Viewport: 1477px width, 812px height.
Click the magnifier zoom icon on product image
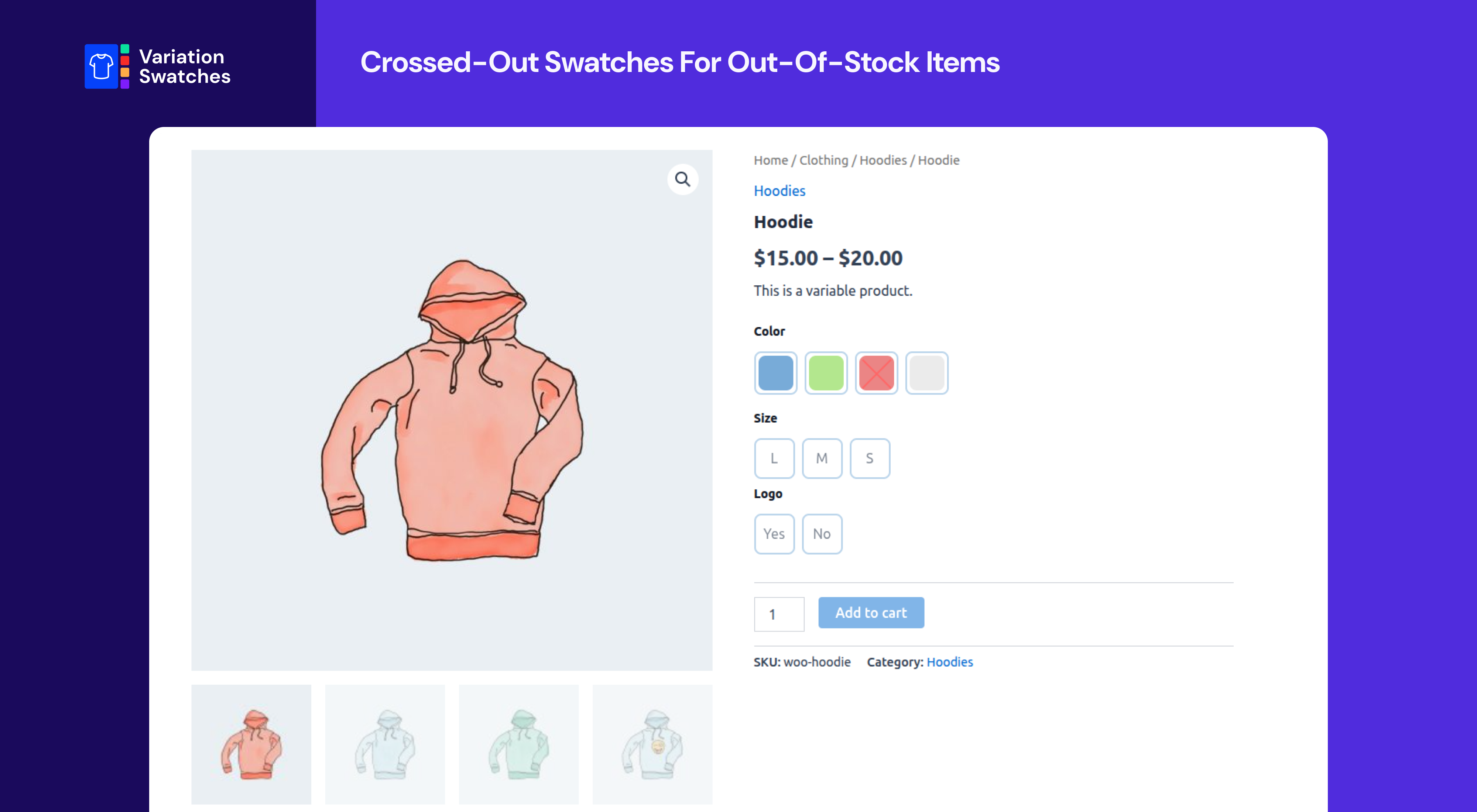pyautogui.click(x=682, y=179)
